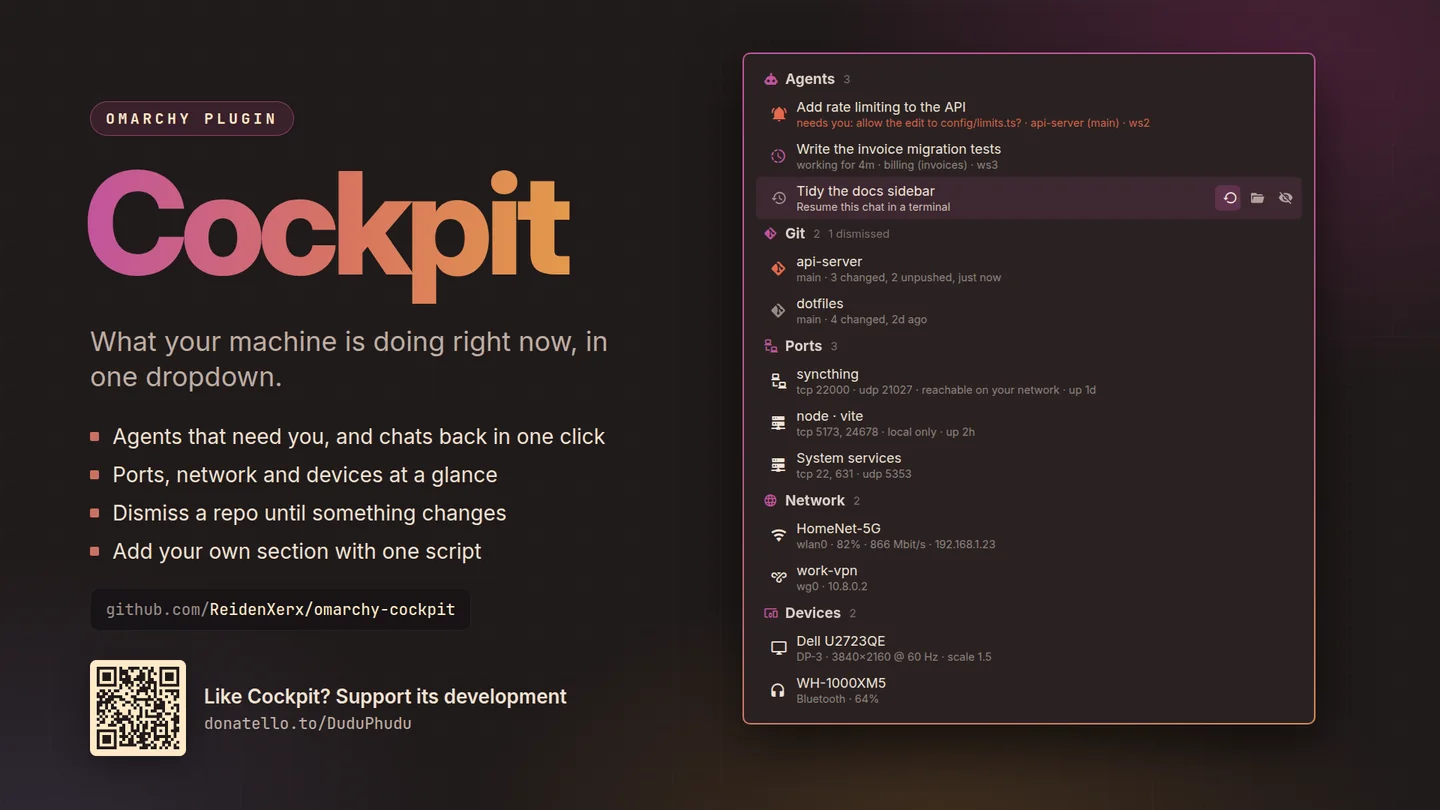Image resolution: width=1440 pixels, height=810 pixels.
Task: Select "Write the invoice migration tests" title
Action: coord(899,149)
